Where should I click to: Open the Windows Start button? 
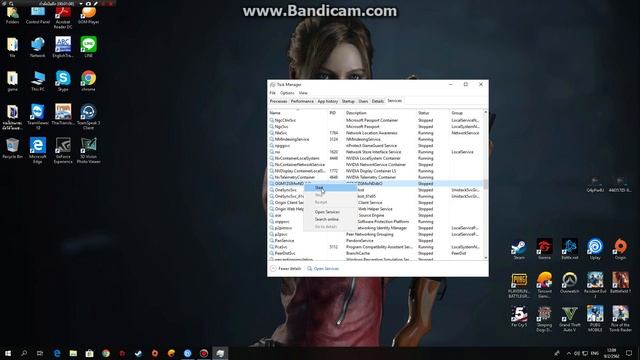[8, 353]
